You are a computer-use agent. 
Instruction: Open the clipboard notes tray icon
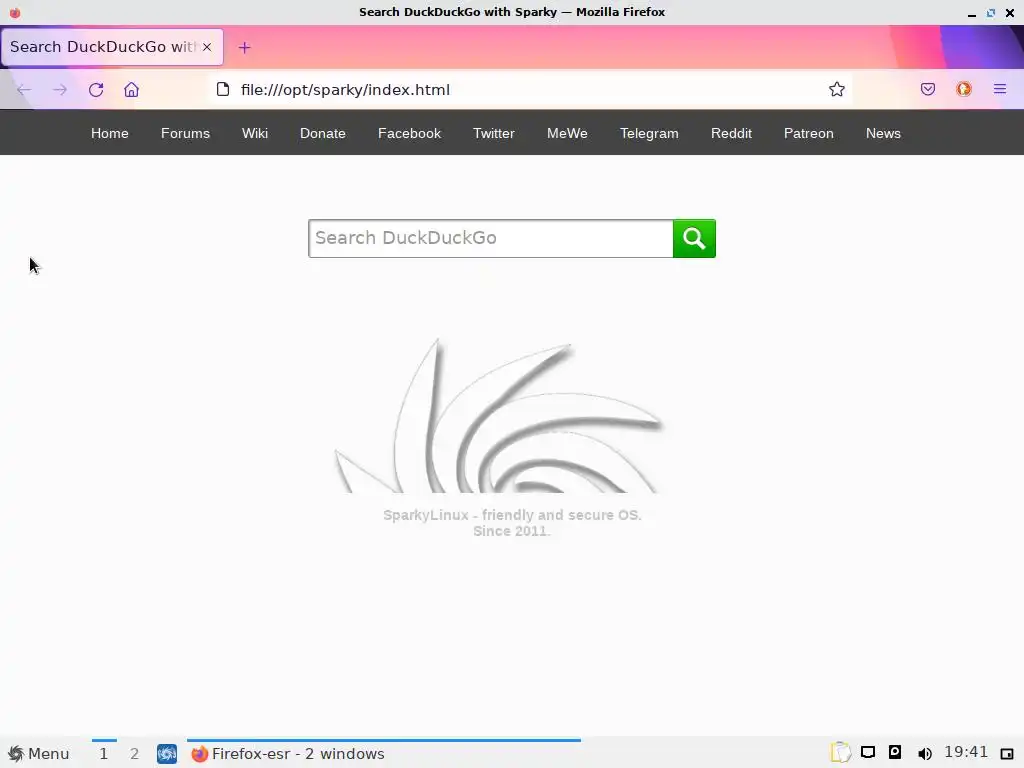click(840, 753)
